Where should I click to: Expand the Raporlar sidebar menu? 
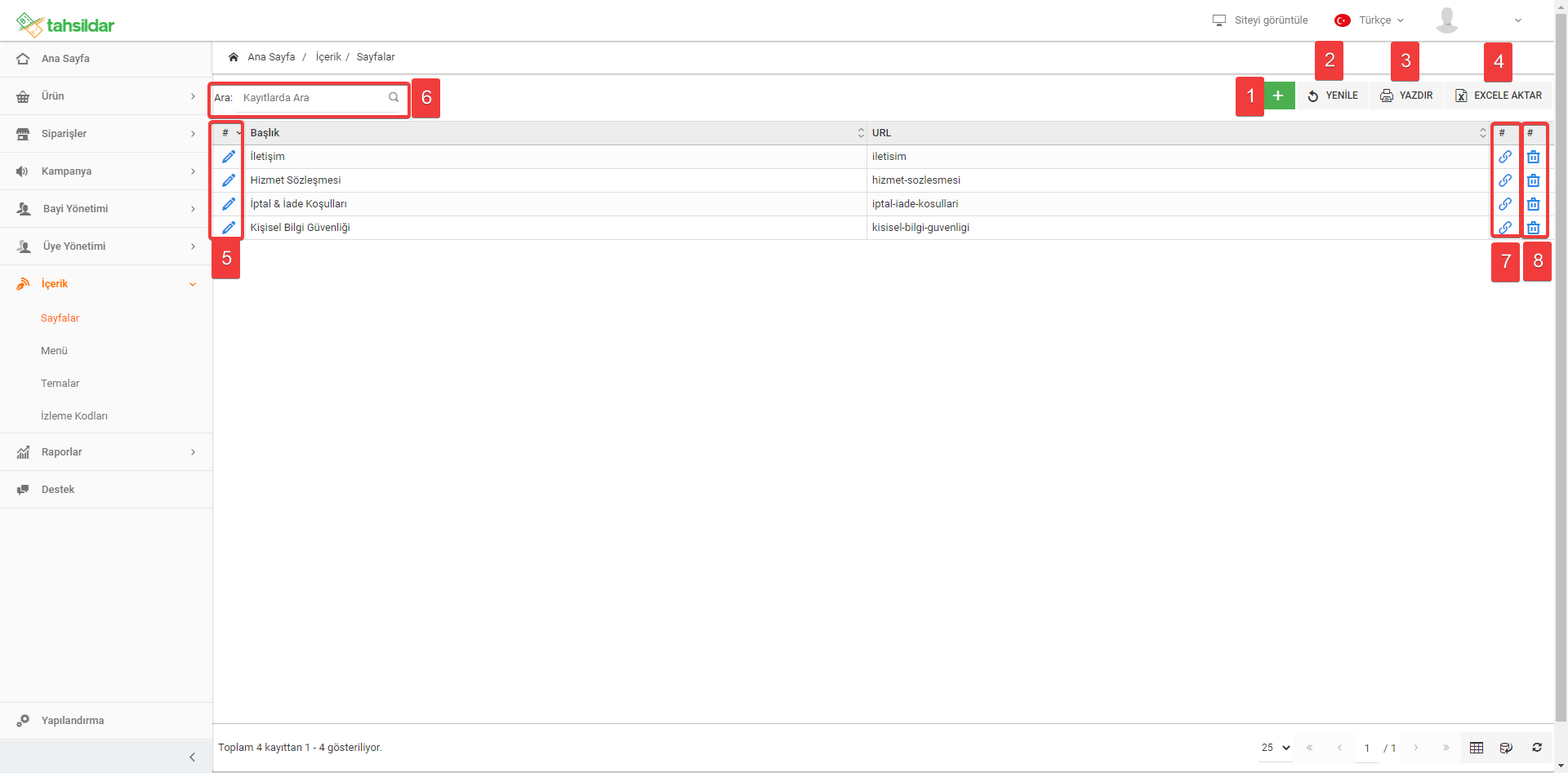point(106,452)
